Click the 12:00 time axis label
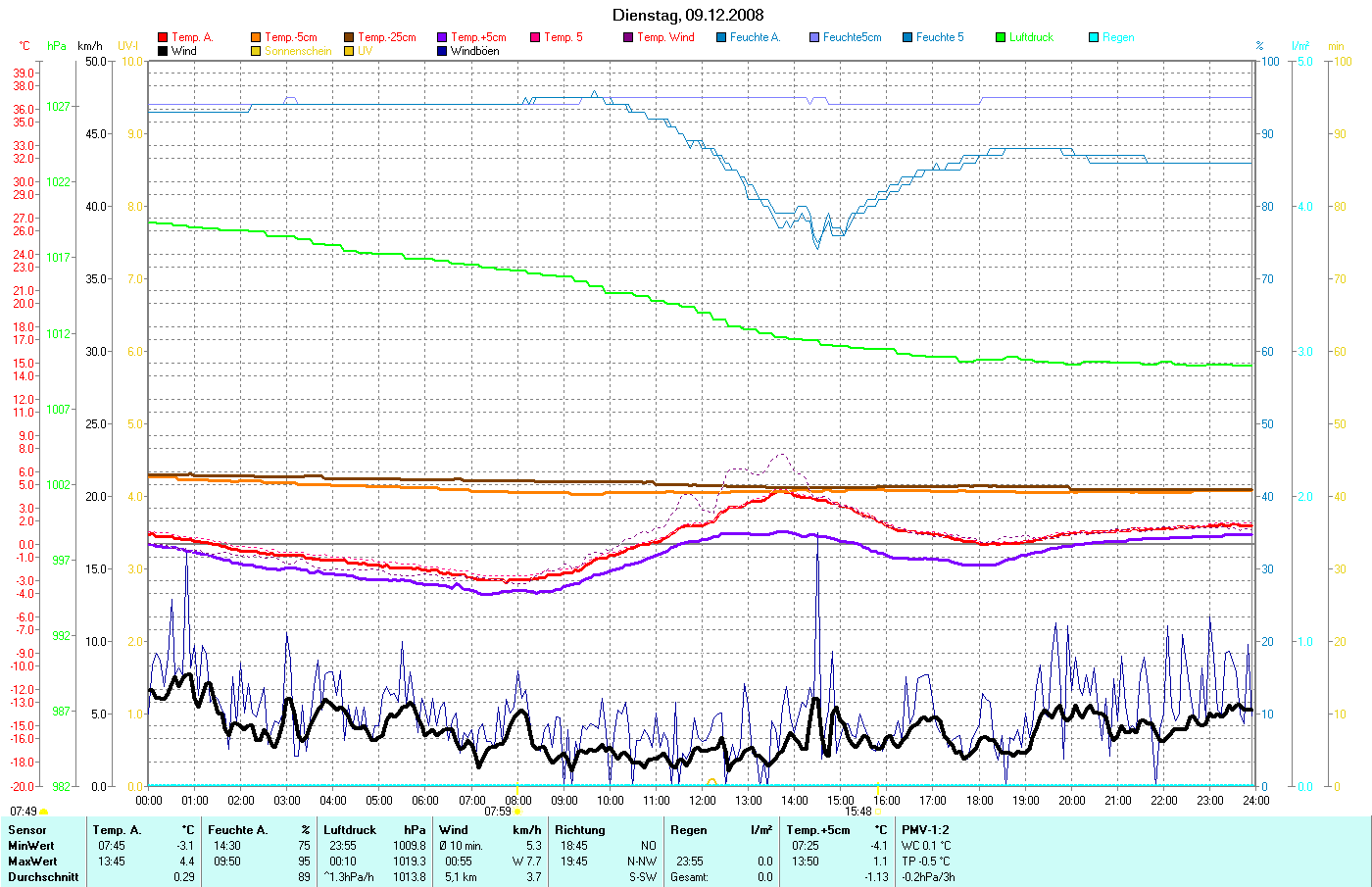Screen dimensions: 1372x887 (x=703, y=800)
